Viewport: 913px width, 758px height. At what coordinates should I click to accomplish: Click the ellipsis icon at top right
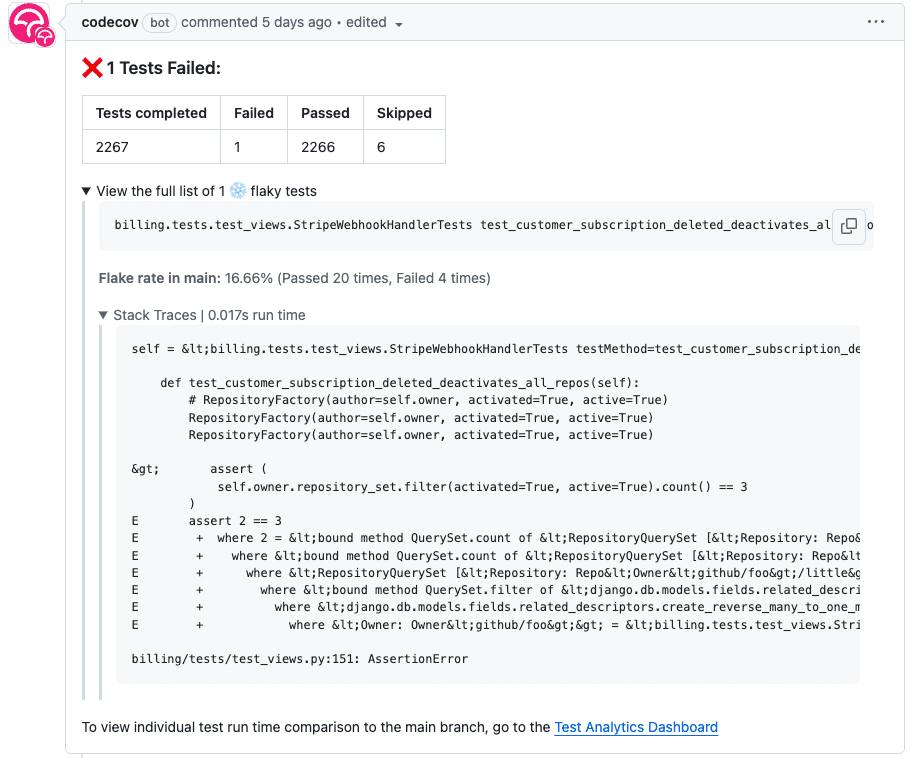pos(876,21)
